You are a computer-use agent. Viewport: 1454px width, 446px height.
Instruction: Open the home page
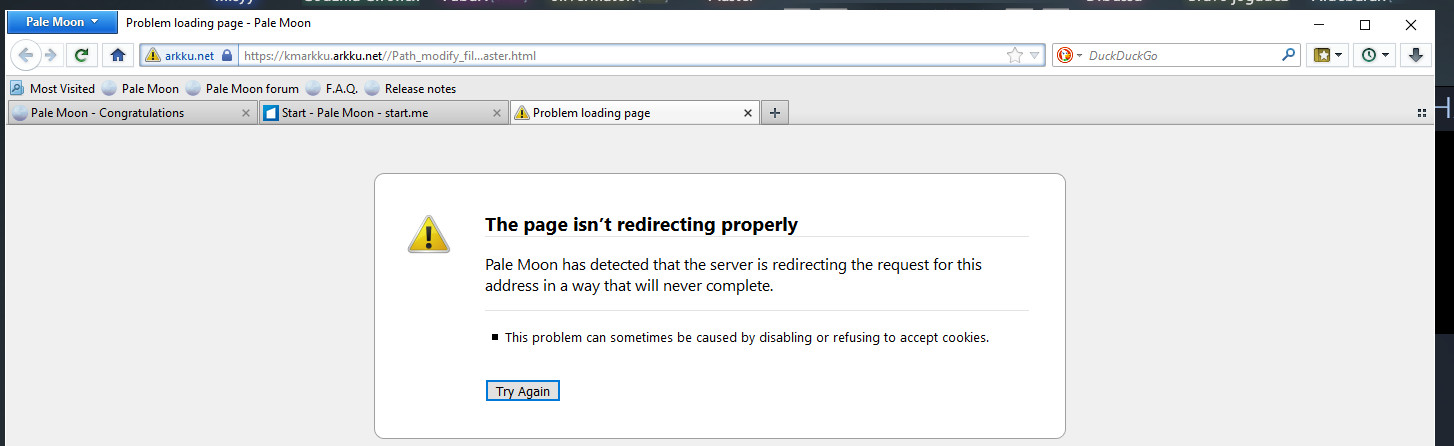tap(117, 55)
